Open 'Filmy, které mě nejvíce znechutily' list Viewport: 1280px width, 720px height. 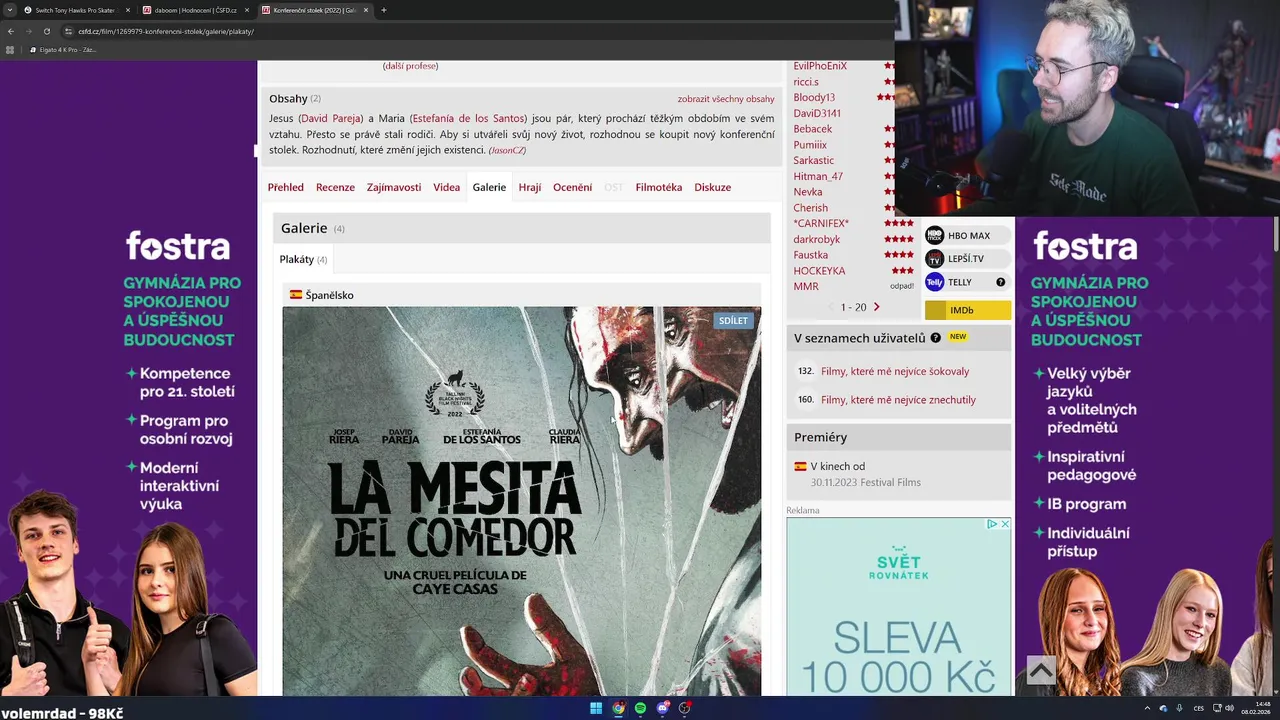(898, 400)
